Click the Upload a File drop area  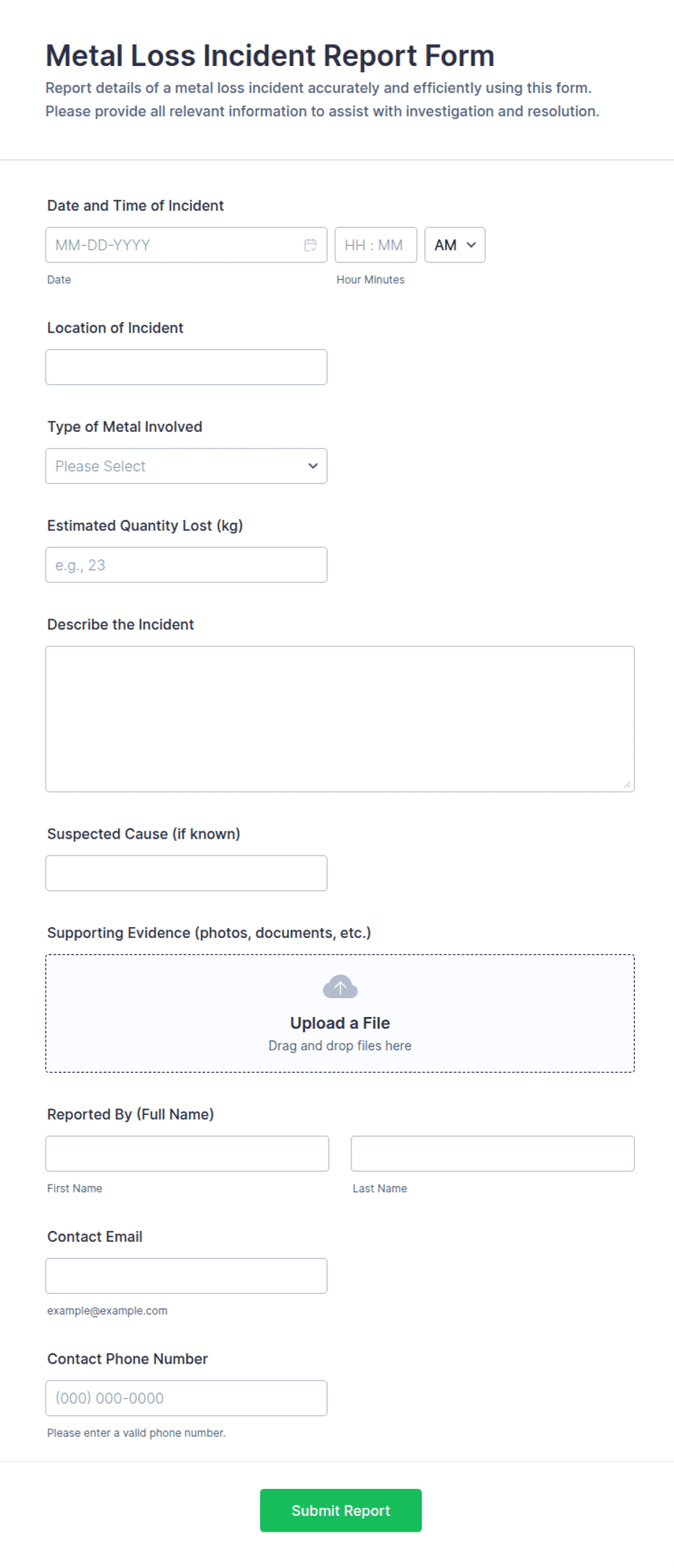pyautogui.click(x=340, y=1013)
